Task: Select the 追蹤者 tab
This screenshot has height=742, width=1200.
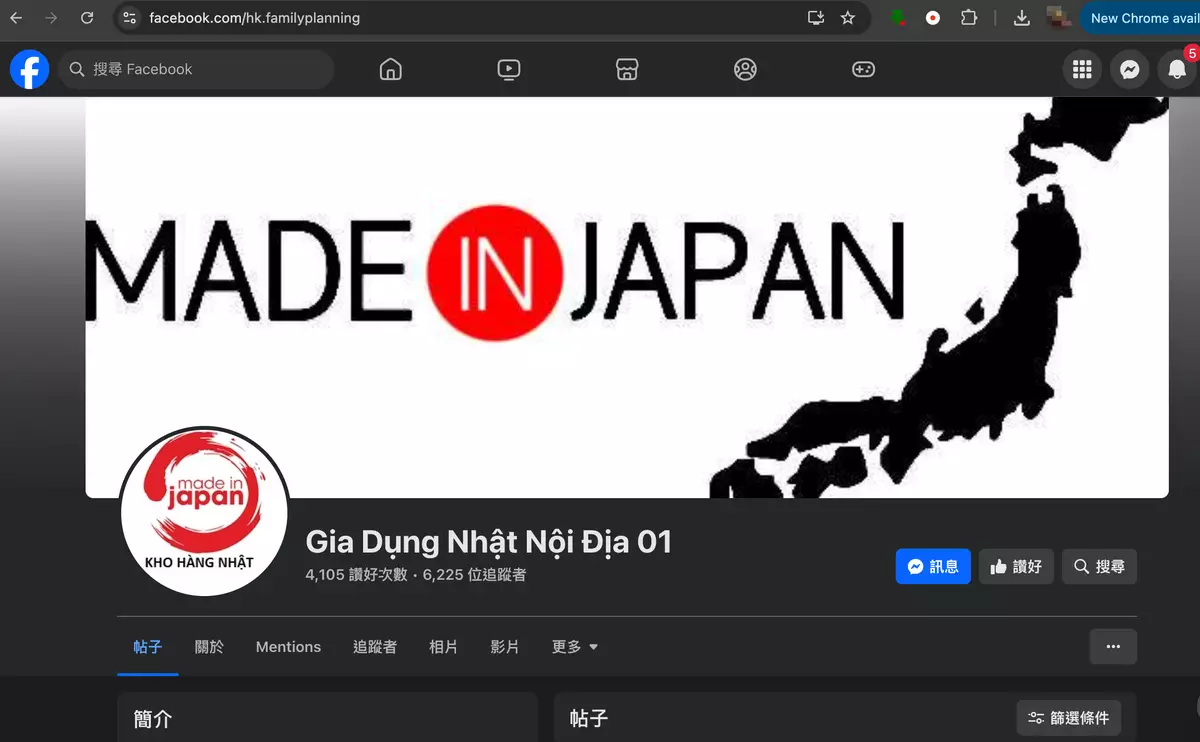Action: coord(375,647)
